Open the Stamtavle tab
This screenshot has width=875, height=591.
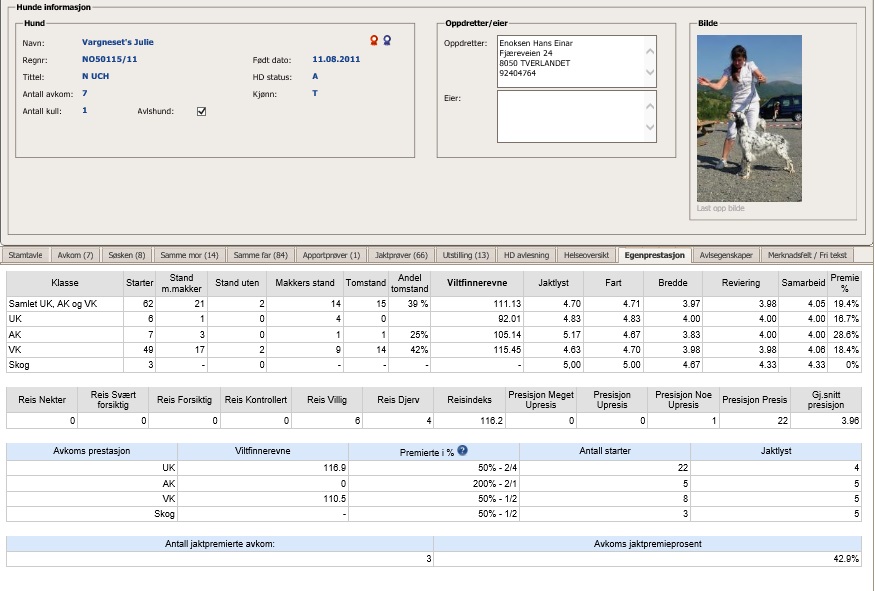(25, 256)
